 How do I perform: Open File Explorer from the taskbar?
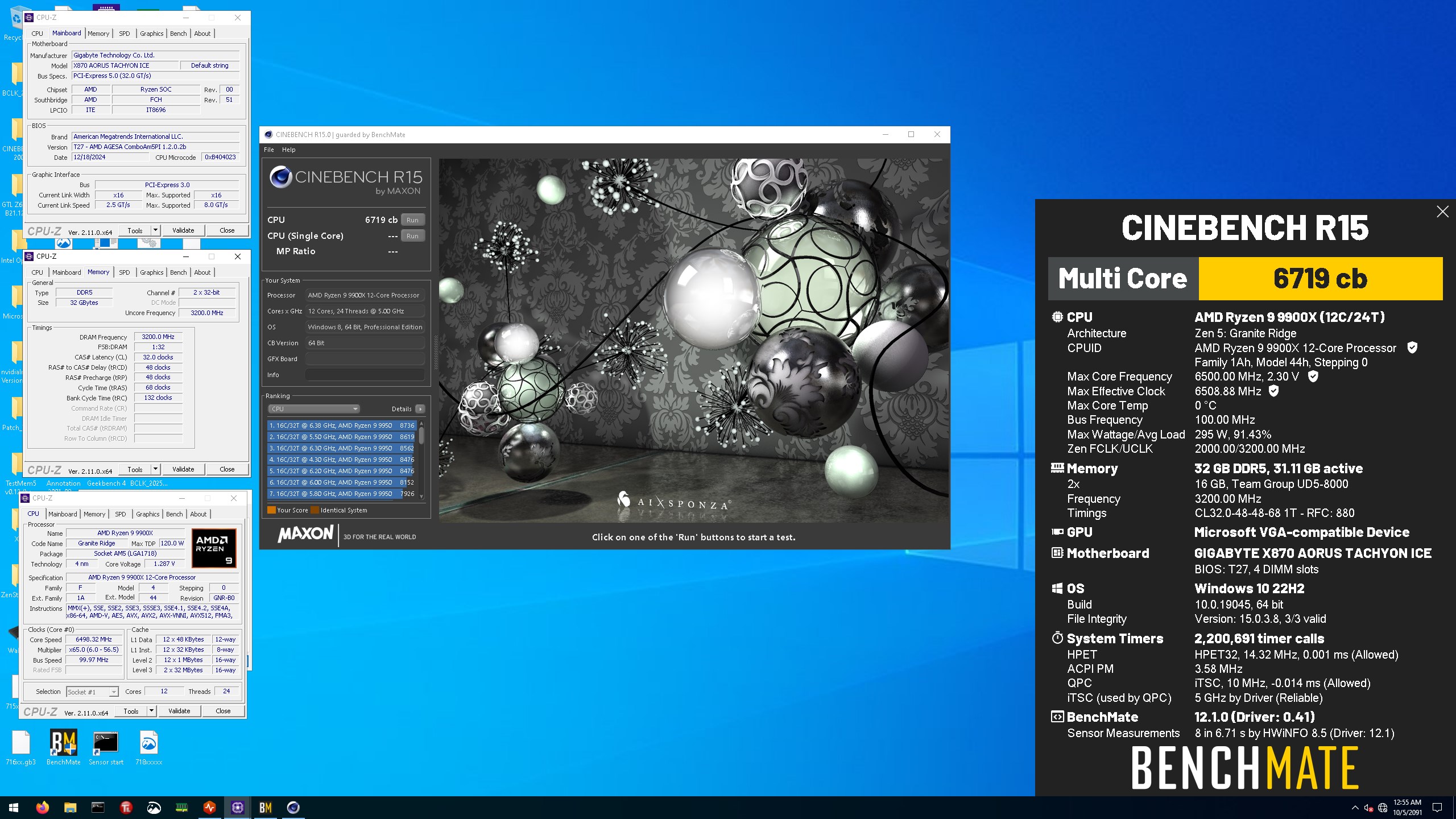pos(70,807)
